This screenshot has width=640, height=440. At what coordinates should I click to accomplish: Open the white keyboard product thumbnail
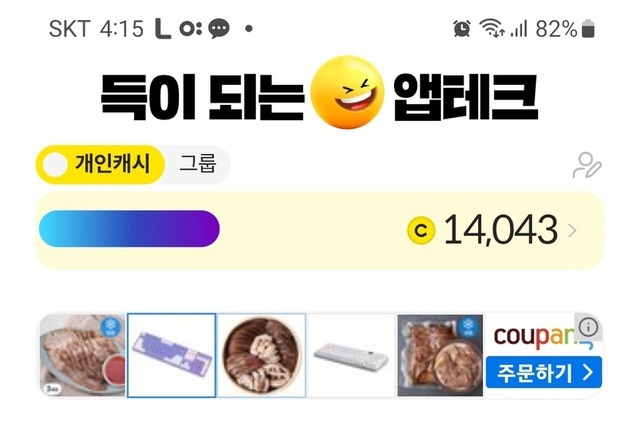351,356
